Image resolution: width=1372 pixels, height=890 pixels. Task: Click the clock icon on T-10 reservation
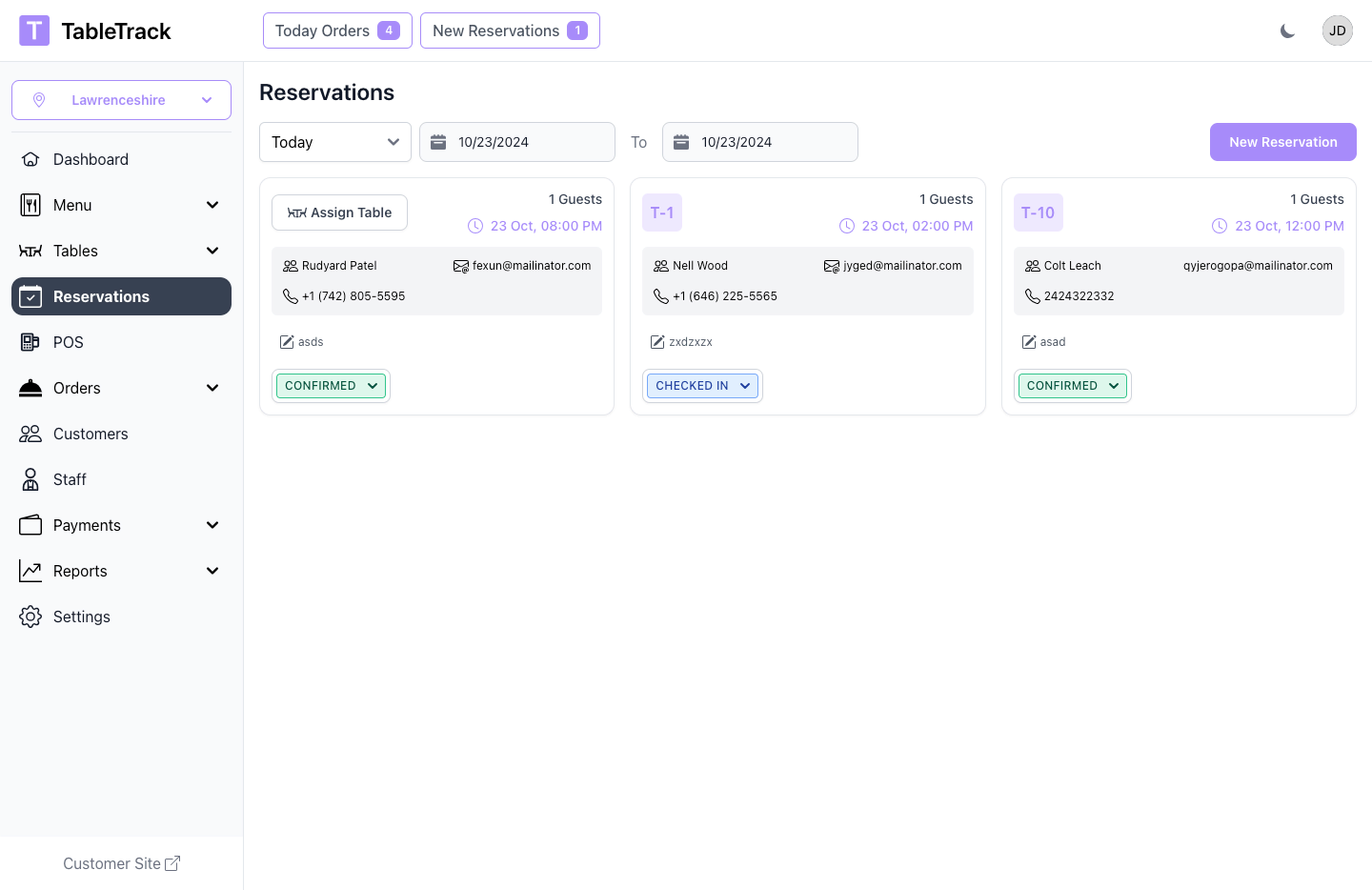1220,226
